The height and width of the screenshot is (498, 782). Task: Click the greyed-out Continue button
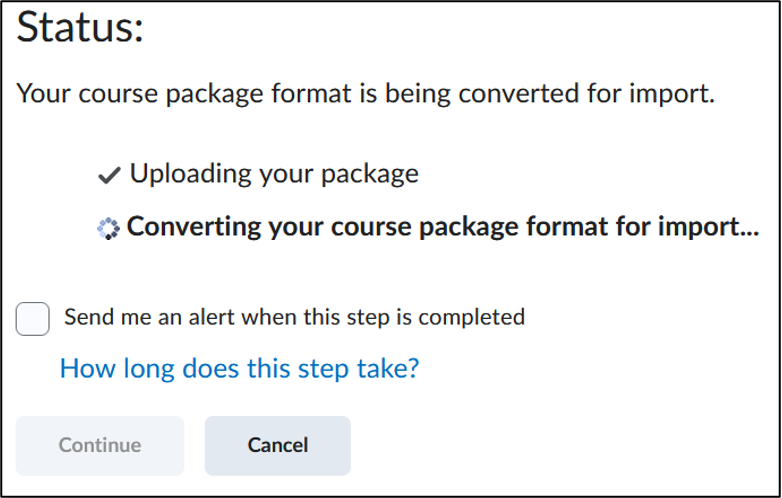[100, 445]
